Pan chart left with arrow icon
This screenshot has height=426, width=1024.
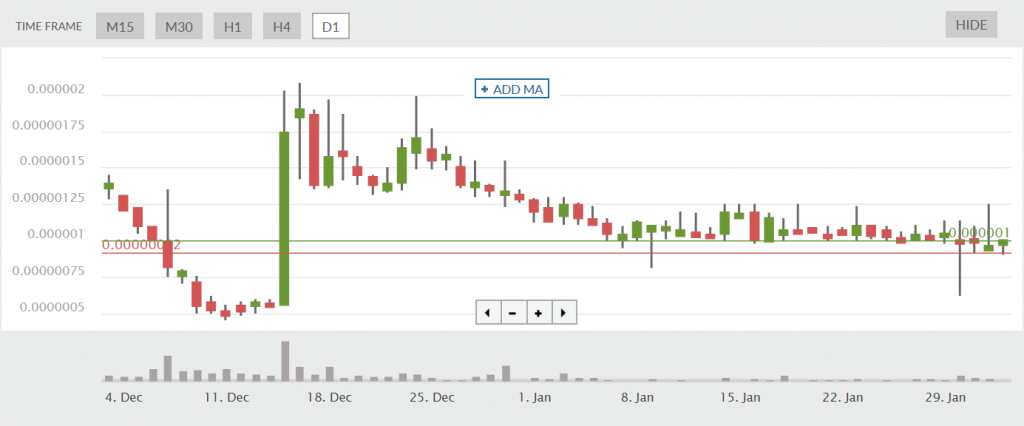(488, 313)
